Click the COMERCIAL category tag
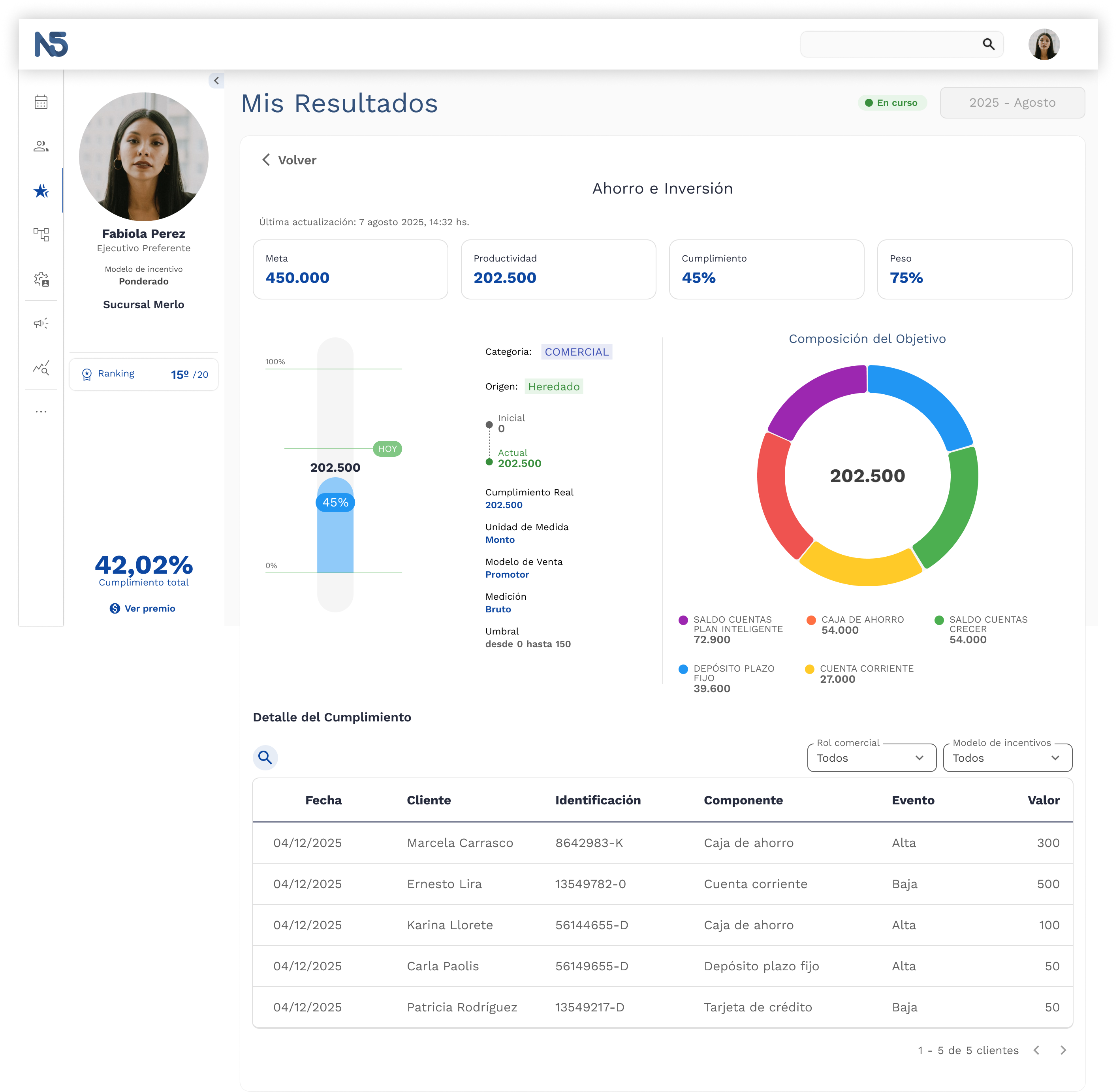This screenshot has height=1092, width=1117. tap(577, 352)
